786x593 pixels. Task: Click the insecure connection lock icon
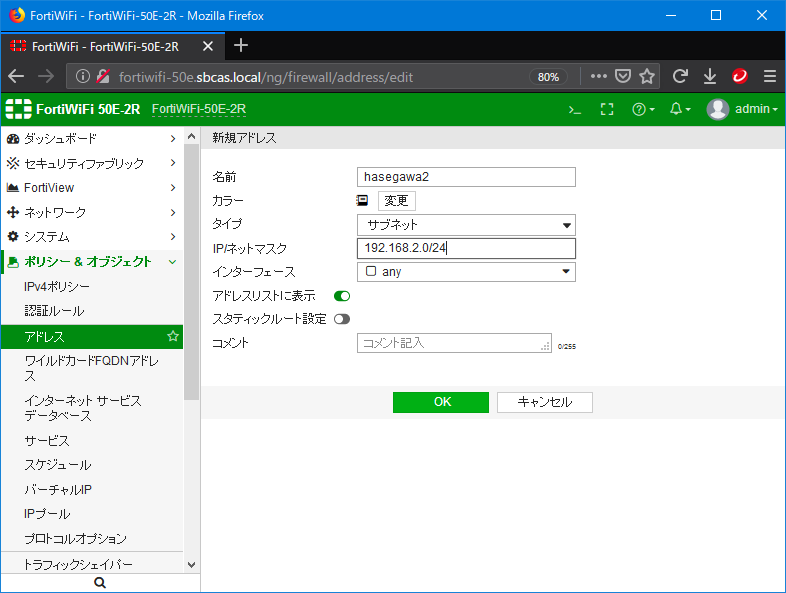coord(103,76)
